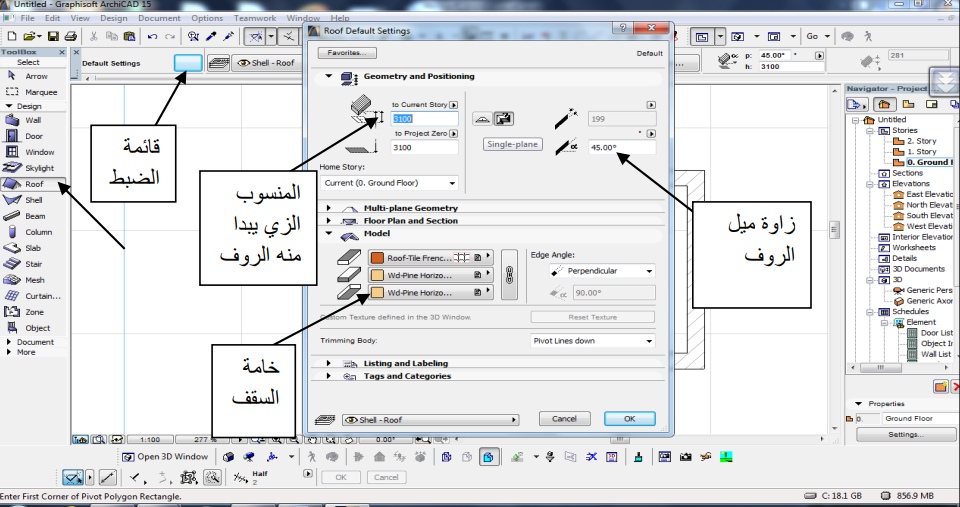Click the roof pitch angle field 45.00°

(x=621, y=147)
